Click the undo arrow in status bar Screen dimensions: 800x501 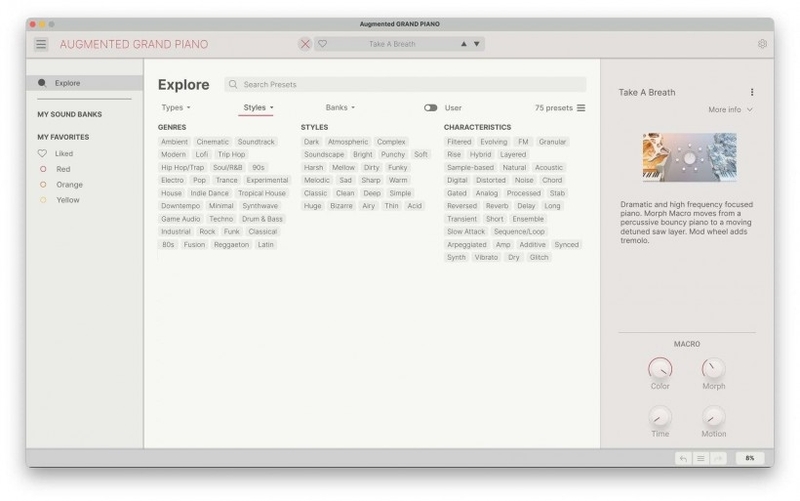click(683, 459)
